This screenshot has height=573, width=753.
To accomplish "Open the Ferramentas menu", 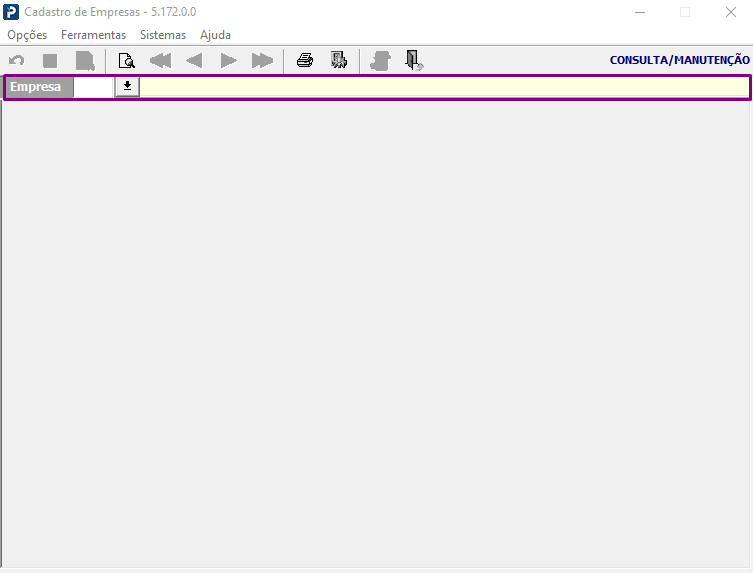I will 93,35.
